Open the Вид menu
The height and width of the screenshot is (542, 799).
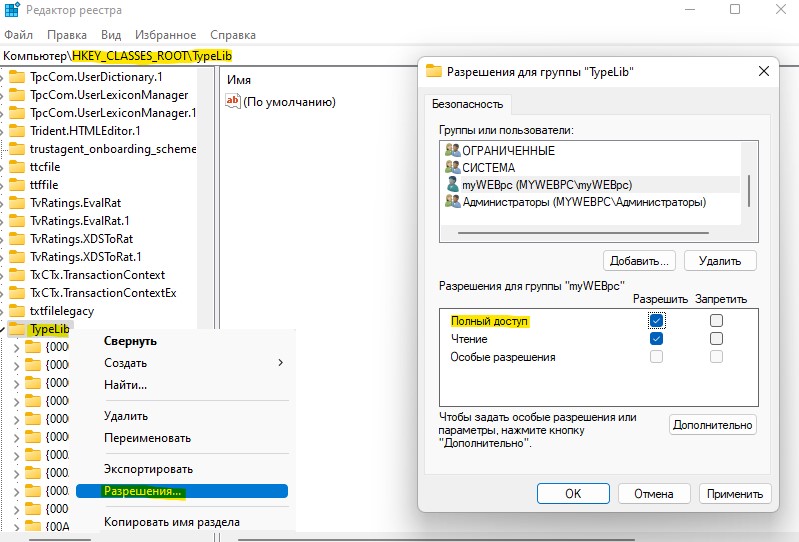(x=111, y=35)
